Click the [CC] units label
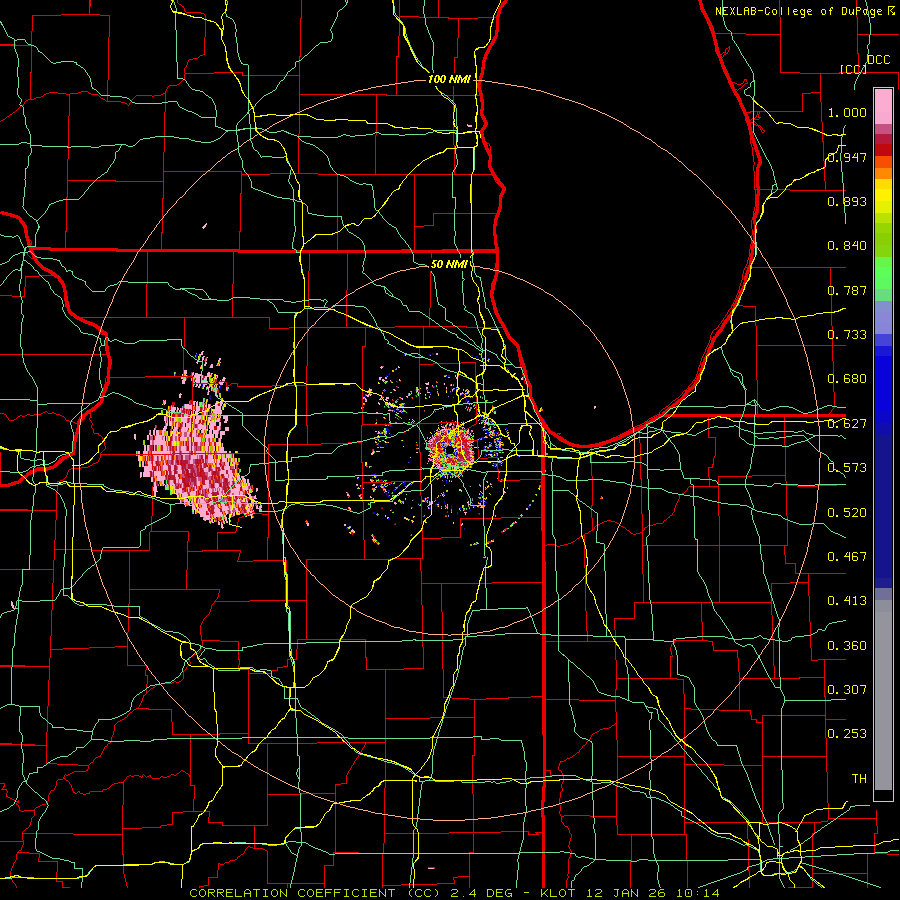This screenshot has height=900, width=900. click(853, 69)
